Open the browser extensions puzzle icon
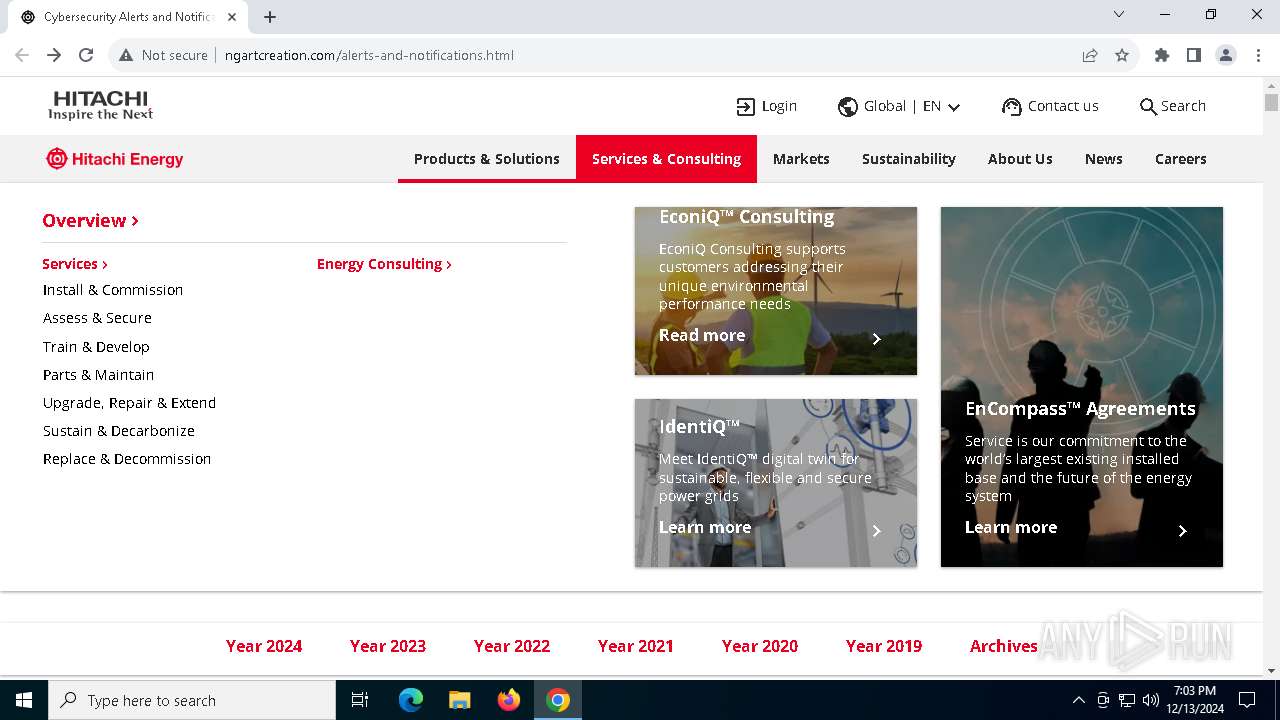Image resolution: width=1280 pixels, height=720 pixels. click(1162, 55)
